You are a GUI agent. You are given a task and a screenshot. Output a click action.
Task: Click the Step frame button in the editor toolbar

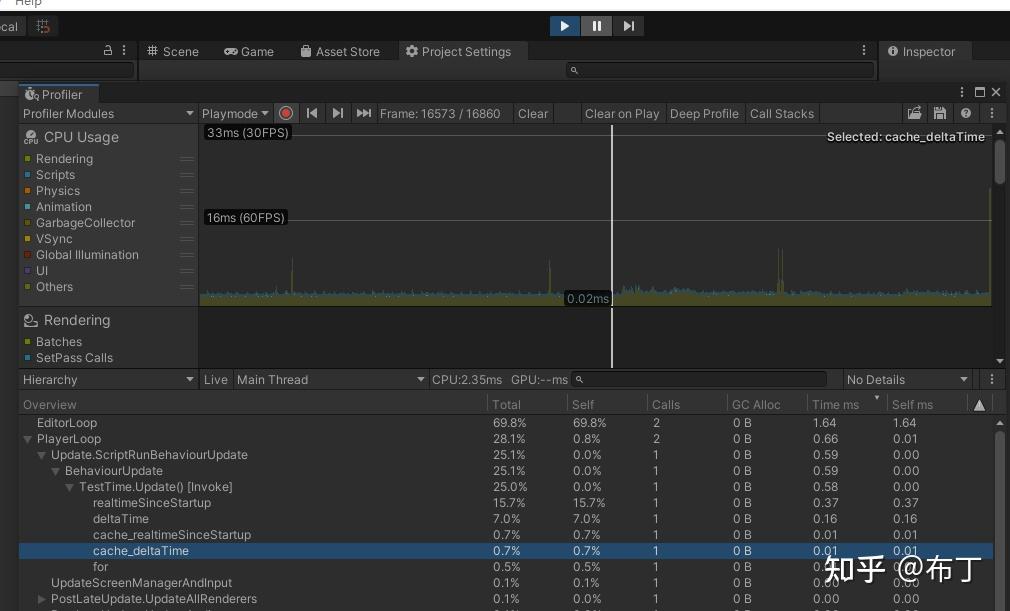pyautogui.click(x=629, y=26)
